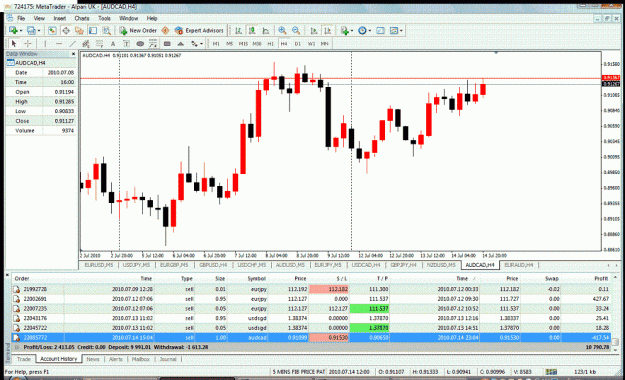Image resolution: width=625 pixels, height=380 pixels.
Task: Select the trendline drawing tool
Action: [72, 43]
